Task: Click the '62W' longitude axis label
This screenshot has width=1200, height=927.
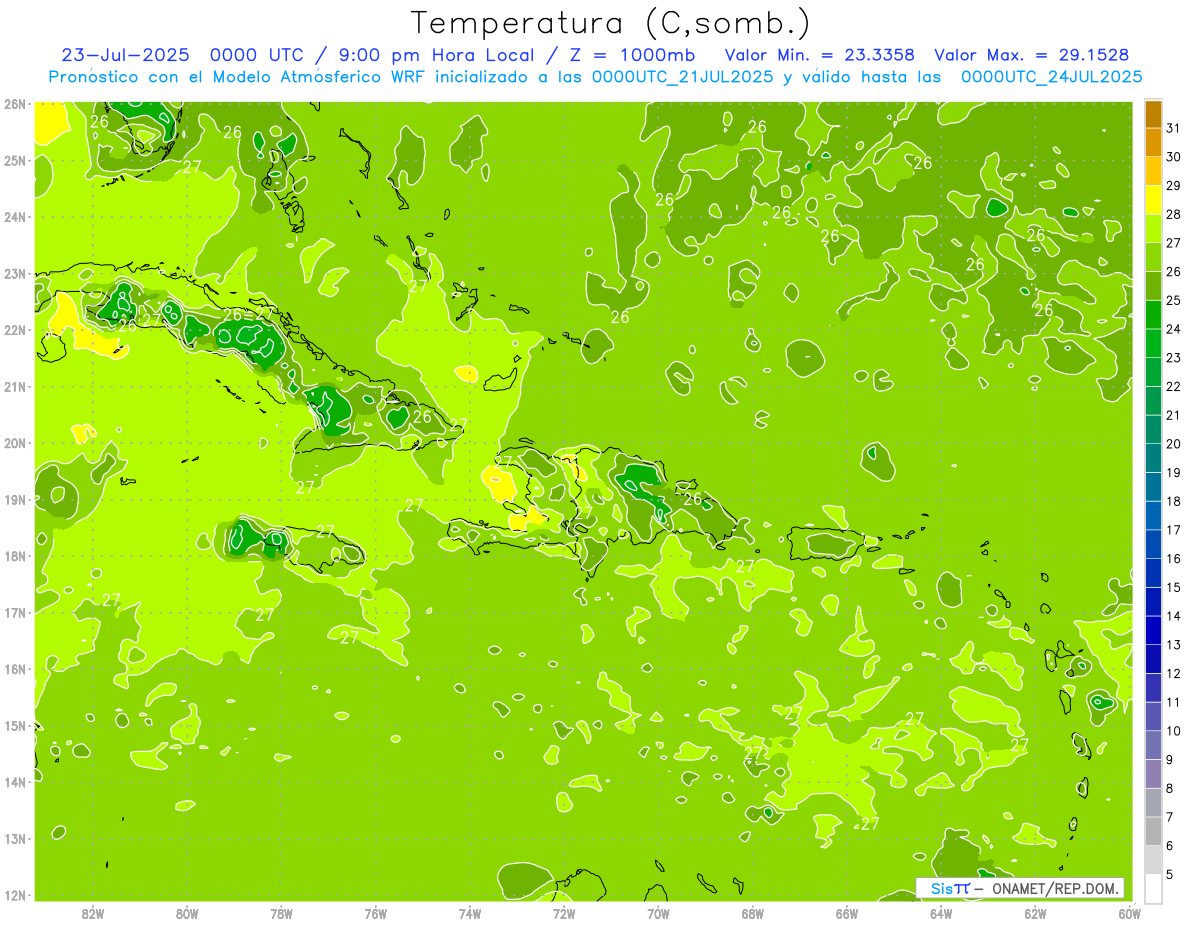Action: pos(1035,913)
